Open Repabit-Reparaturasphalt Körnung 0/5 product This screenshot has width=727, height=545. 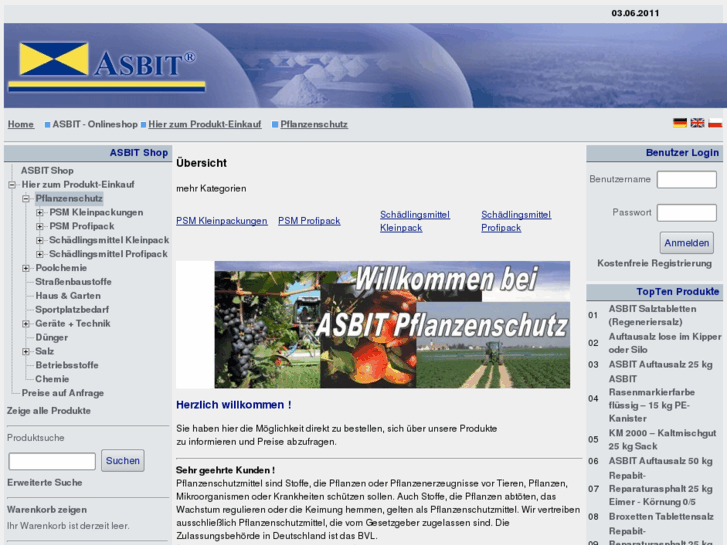[x=660, y=489]
